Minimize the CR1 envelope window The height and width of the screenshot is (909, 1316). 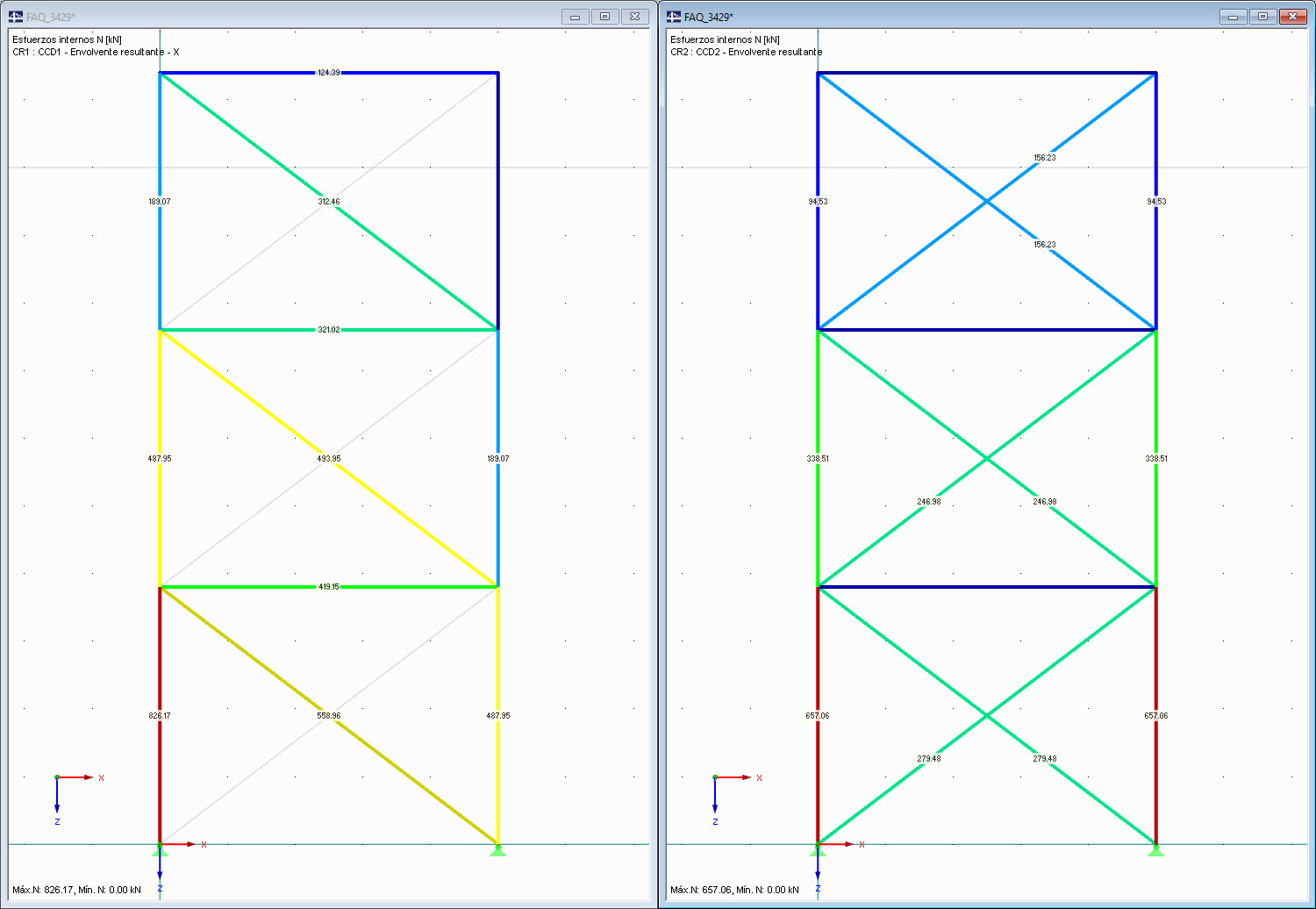[576, 17]
